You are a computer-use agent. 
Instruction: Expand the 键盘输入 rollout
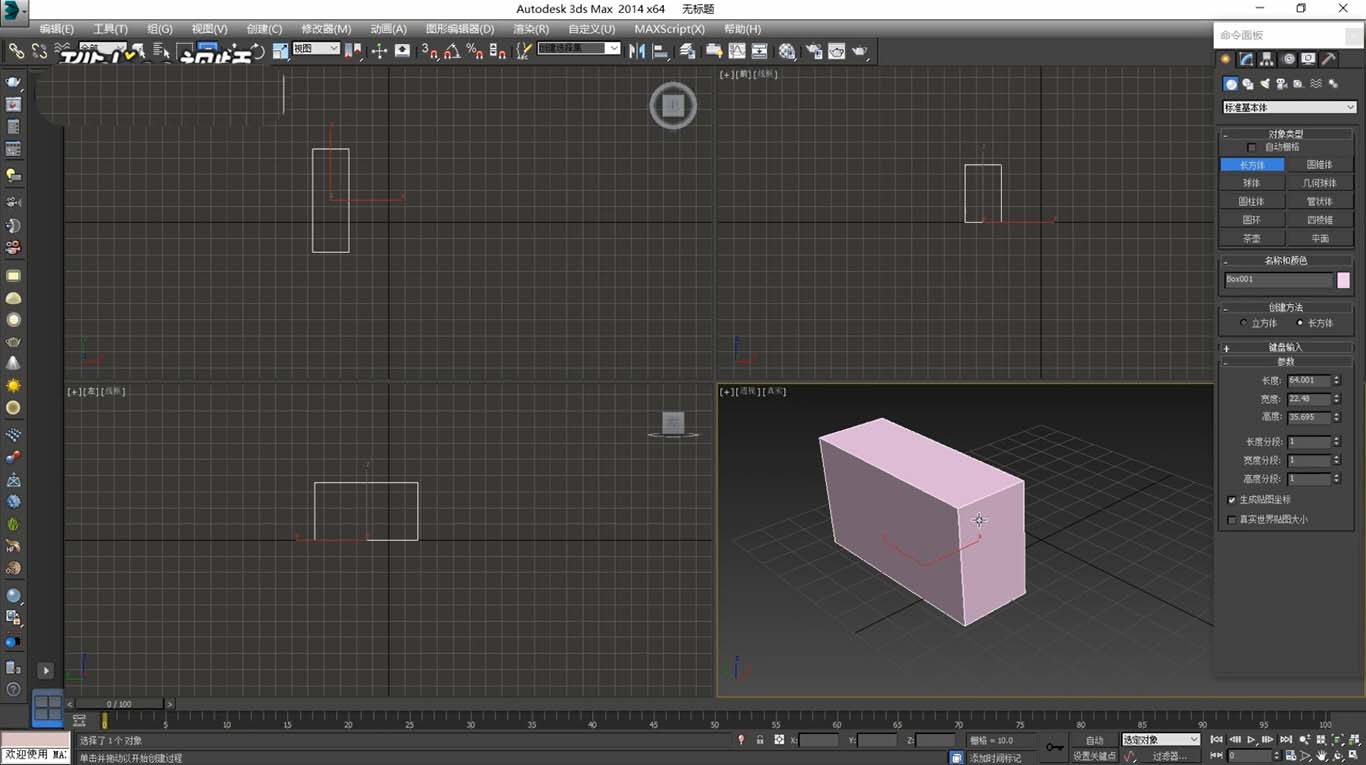click(1285, 347)
